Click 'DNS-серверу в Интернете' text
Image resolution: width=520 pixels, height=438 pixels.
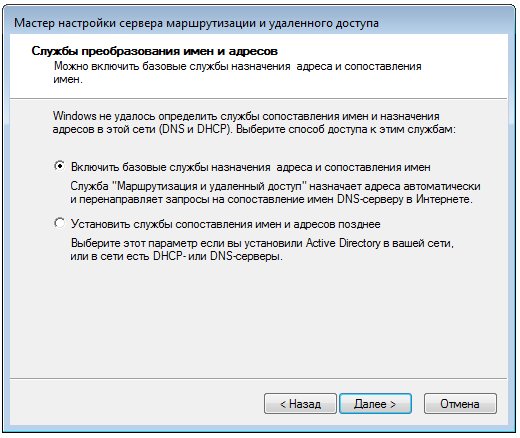click(405, 199)
